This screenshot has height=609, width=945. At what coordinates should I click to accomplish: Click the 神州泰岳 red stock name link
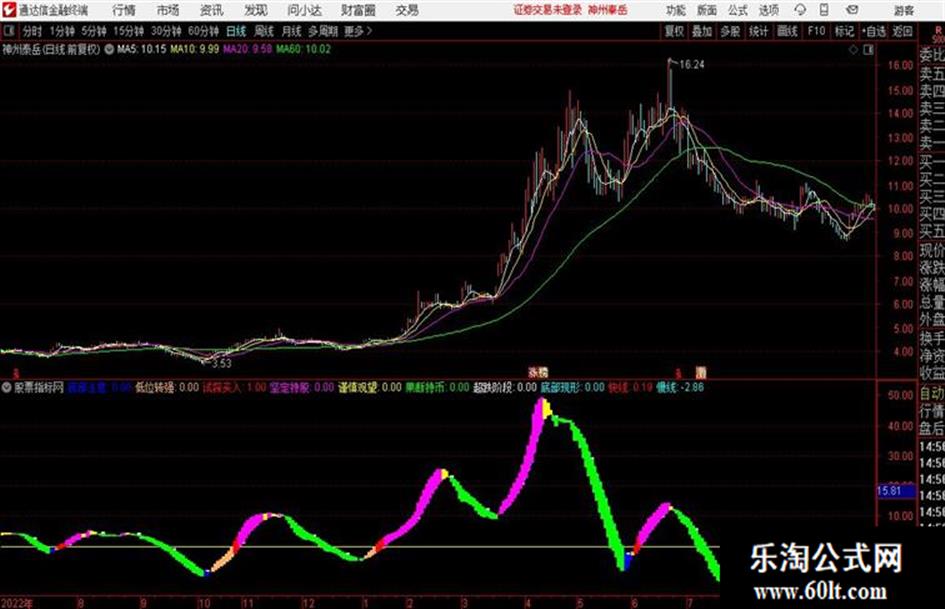point(608,10)
